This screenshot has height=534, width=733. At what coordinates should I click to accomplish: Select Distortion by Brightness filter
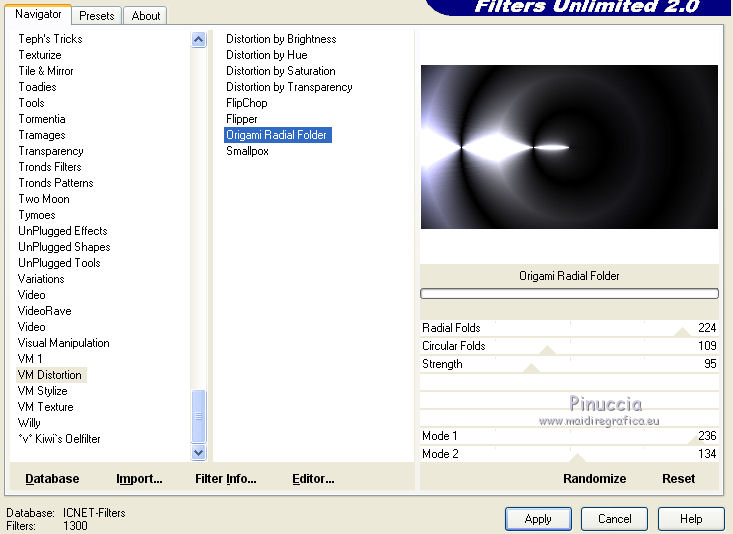pos(281,39)
